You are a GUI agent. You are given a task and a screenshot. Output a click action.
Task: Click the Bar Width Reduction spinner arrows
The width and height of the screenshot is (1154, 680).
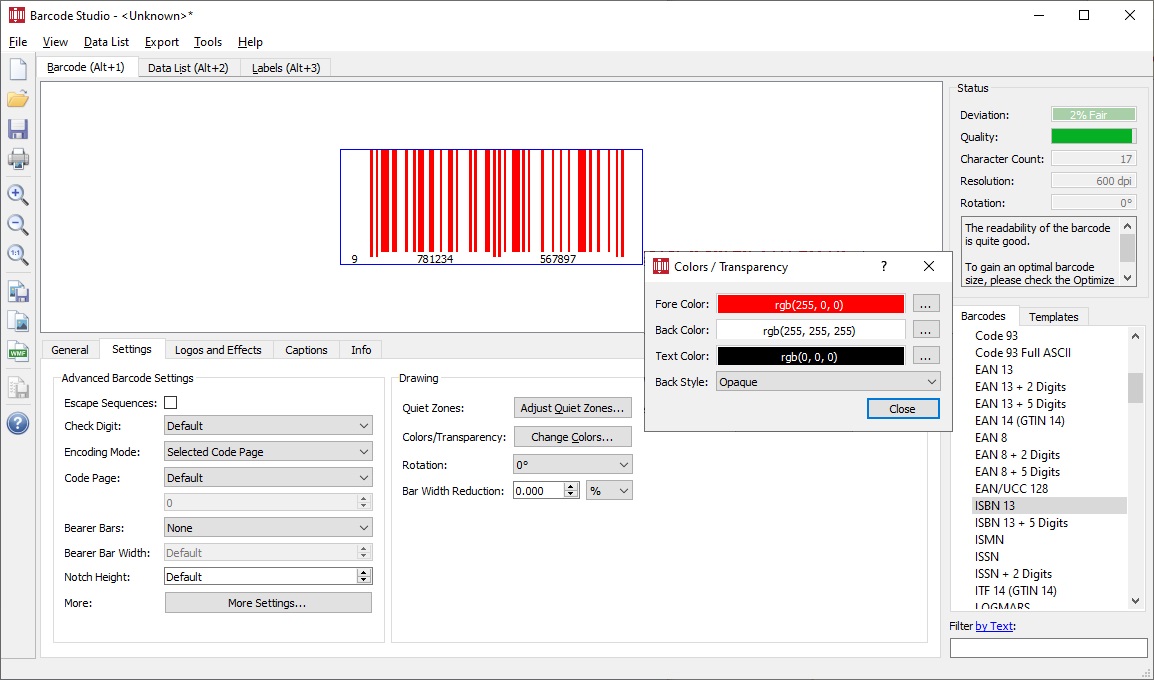click(x=570, y=491)
